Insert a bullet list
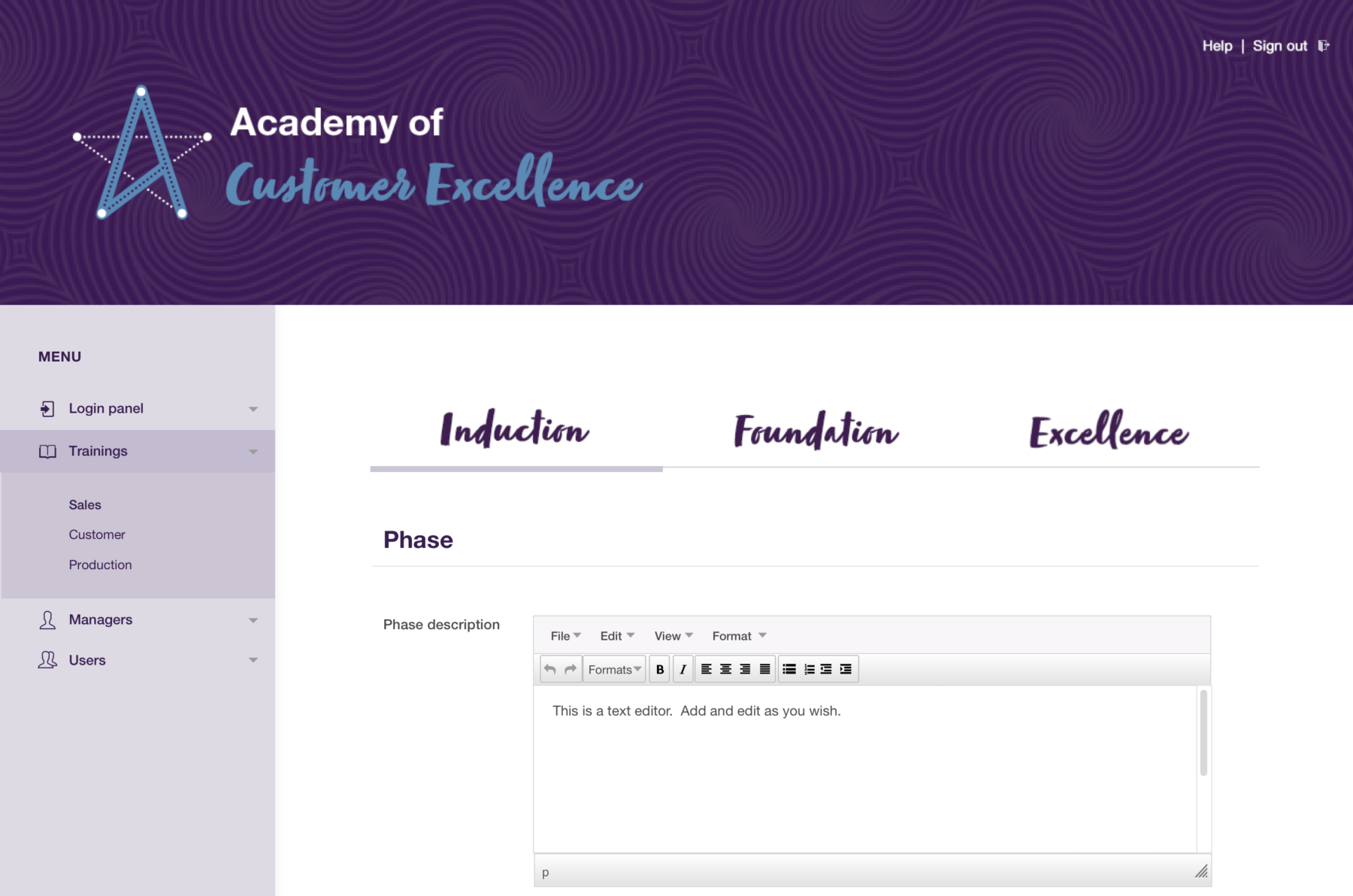 [789, 669]
